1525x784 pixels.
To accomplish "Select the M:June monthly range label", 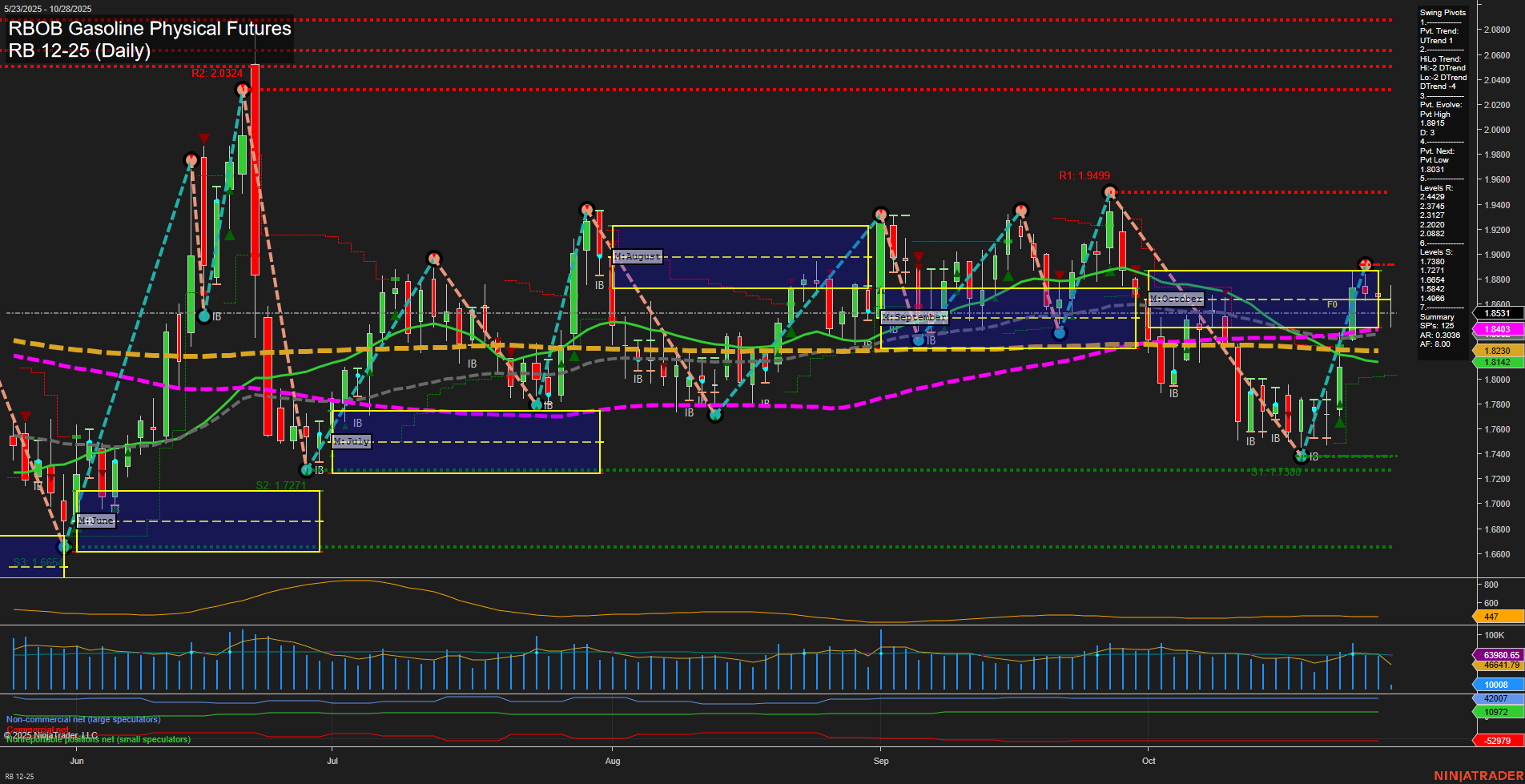I will click(96, 520).
